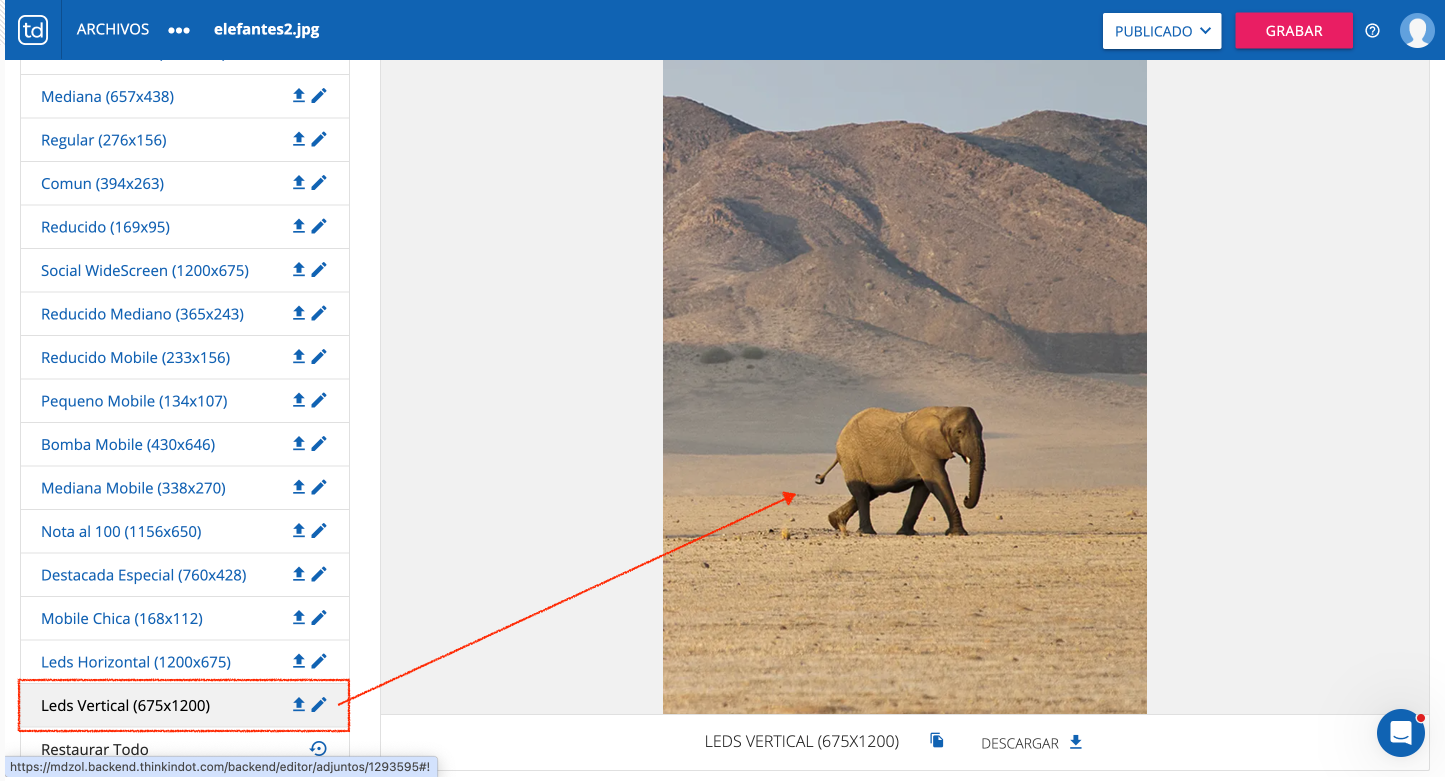Open the chat support bubble
1445x781 pixels.
pos(1400,733)
